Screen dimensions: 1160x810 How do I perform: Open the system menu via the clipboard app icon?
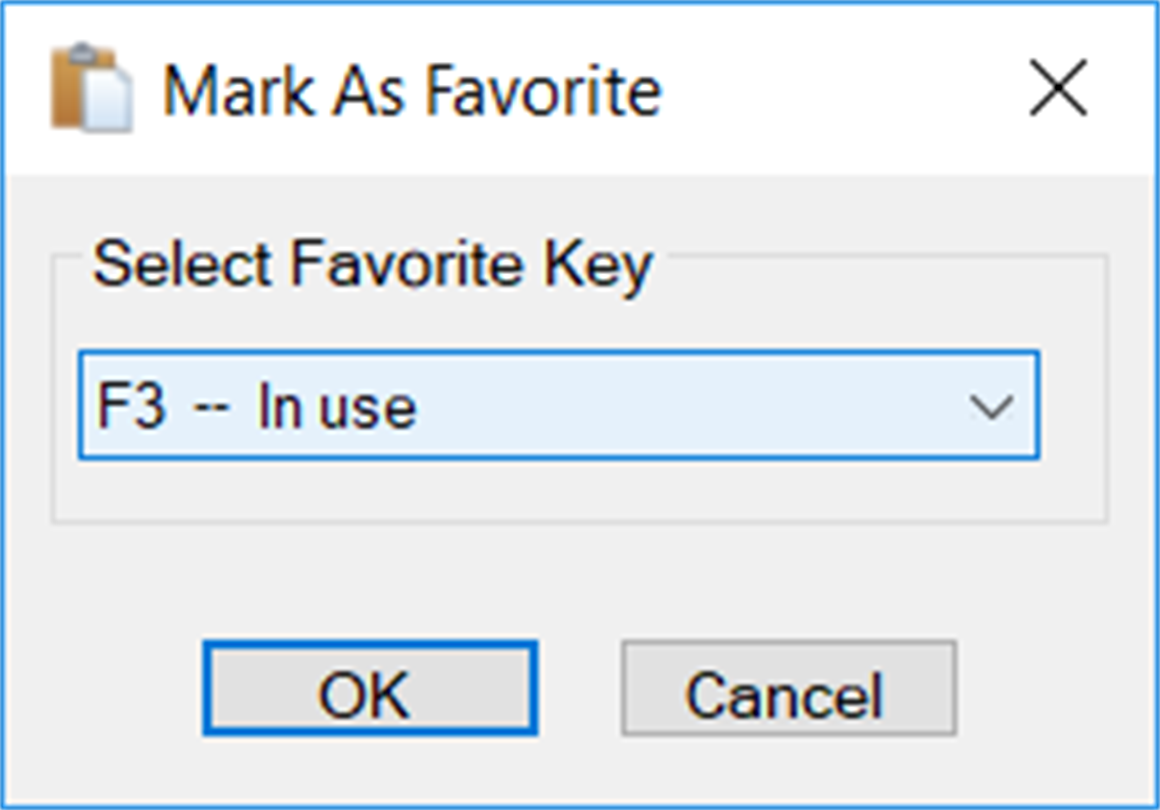coord(90,89)
